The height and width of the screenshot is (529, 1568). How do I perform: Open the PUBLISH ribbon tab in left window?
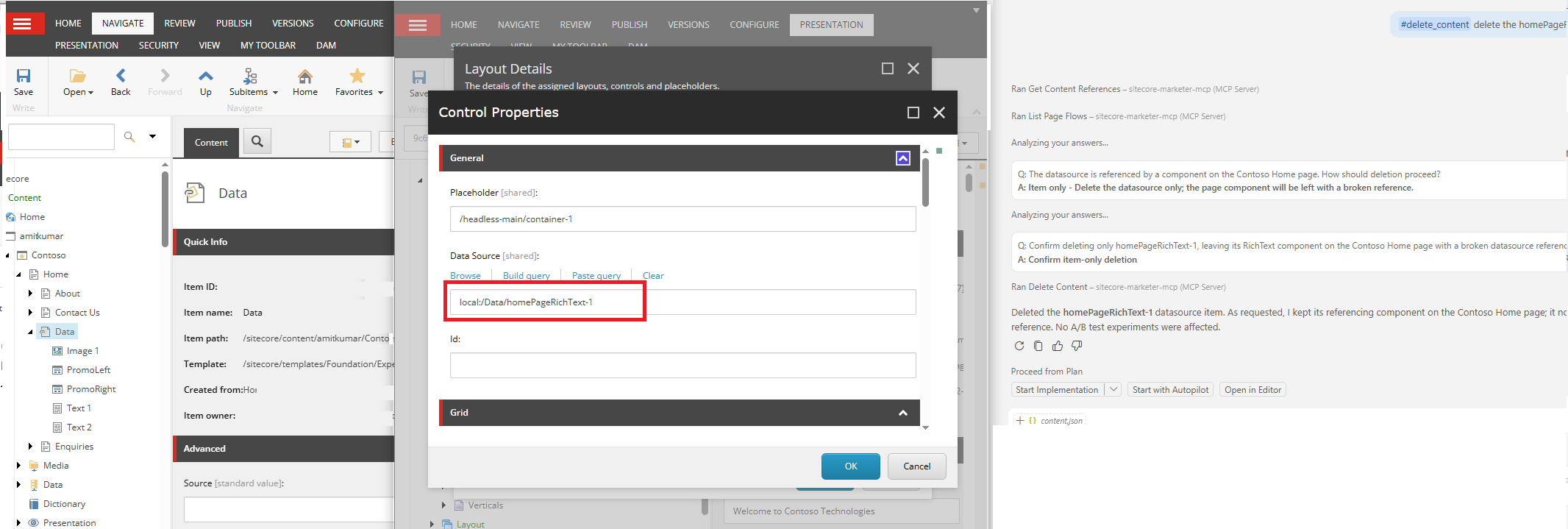[234, 24]
